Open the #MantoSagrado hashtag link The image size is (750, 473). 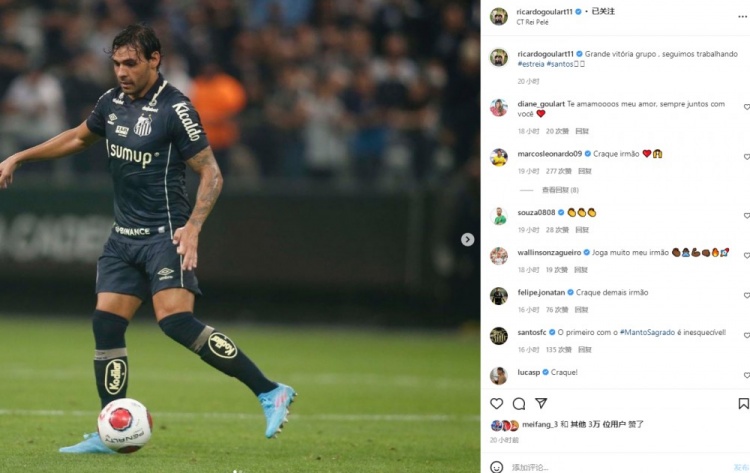647,332
